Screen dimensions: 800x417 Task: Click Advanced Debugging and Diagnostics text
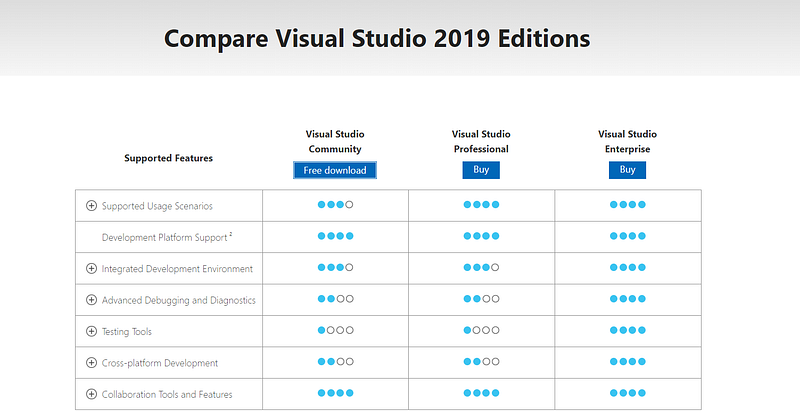(179, 300)
